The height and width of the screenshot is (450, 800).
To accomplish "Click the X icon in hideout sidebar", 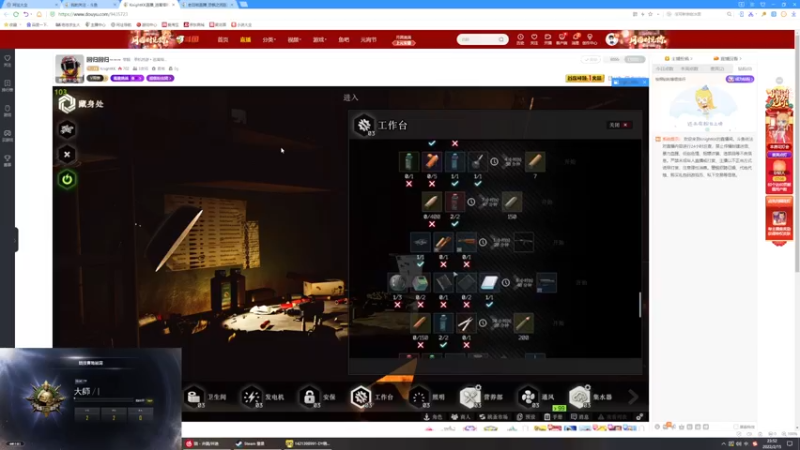I will 67,155.
